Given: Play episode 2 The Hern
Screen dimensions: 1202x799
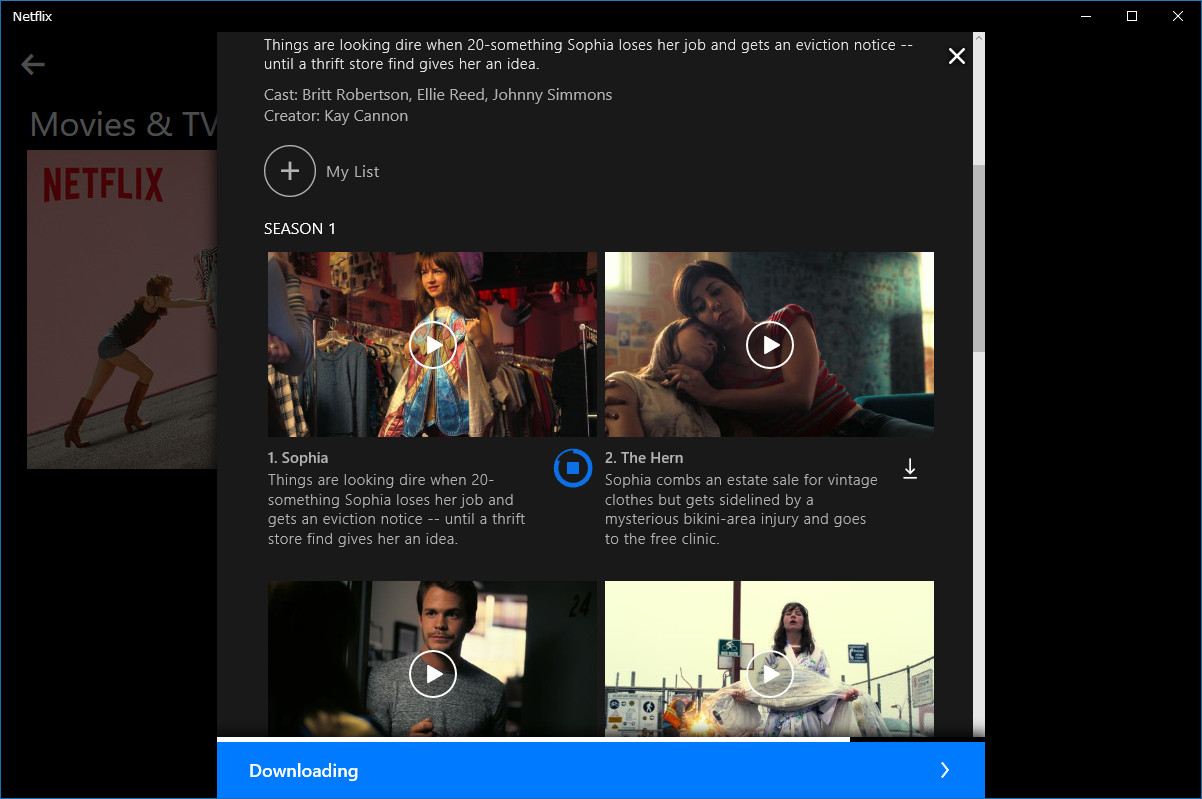Looking at the screenshot, I should click(x=770, y=345).
